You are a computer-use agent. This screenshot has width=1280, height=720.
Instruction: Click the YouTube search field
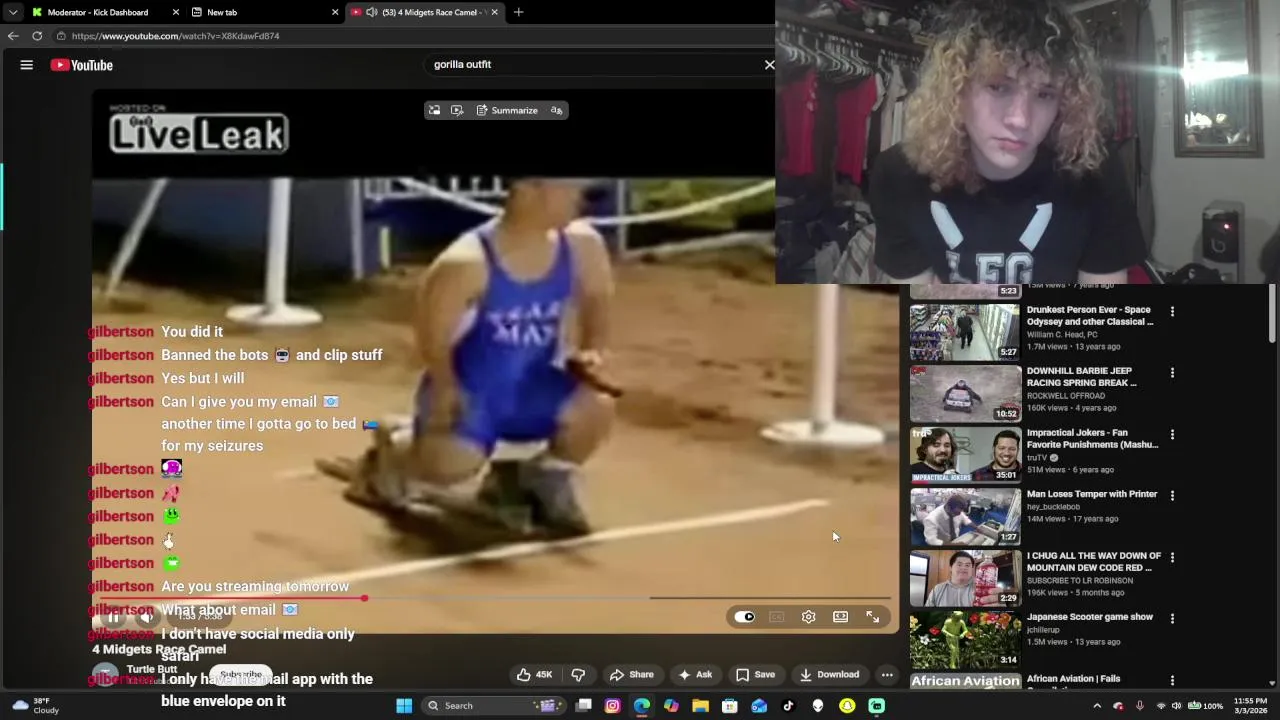click(590, 64)
